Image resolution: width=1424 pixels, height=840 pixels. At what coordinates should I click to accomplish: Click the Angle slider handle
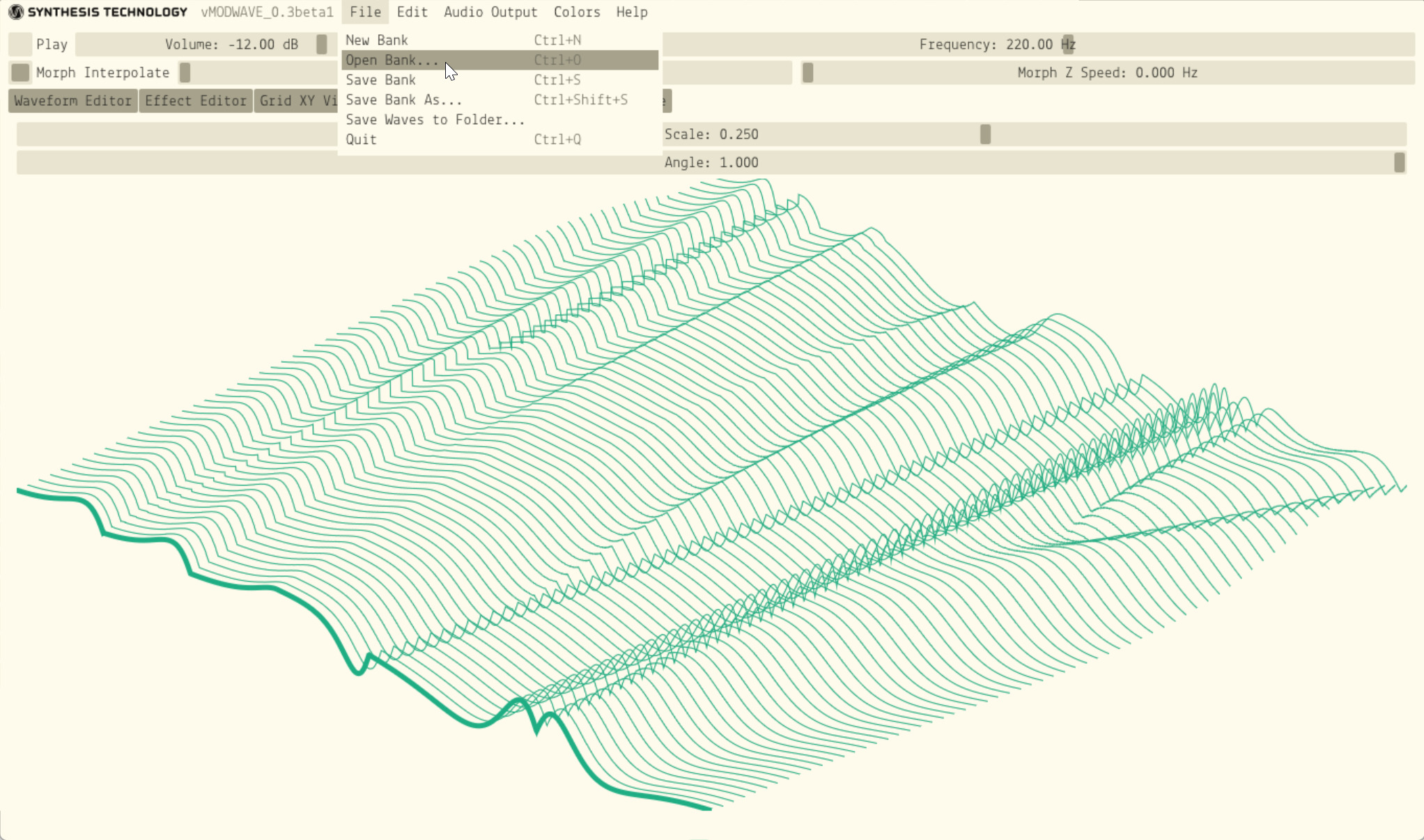[1399, 162]
